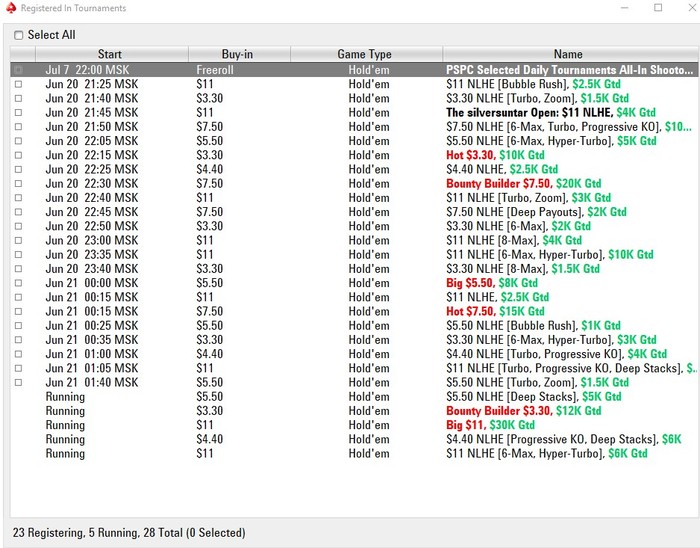The width and height of the screenshot is (700, 548).
Task: Click the status bar tournament count text
Action: click(129, 533)
